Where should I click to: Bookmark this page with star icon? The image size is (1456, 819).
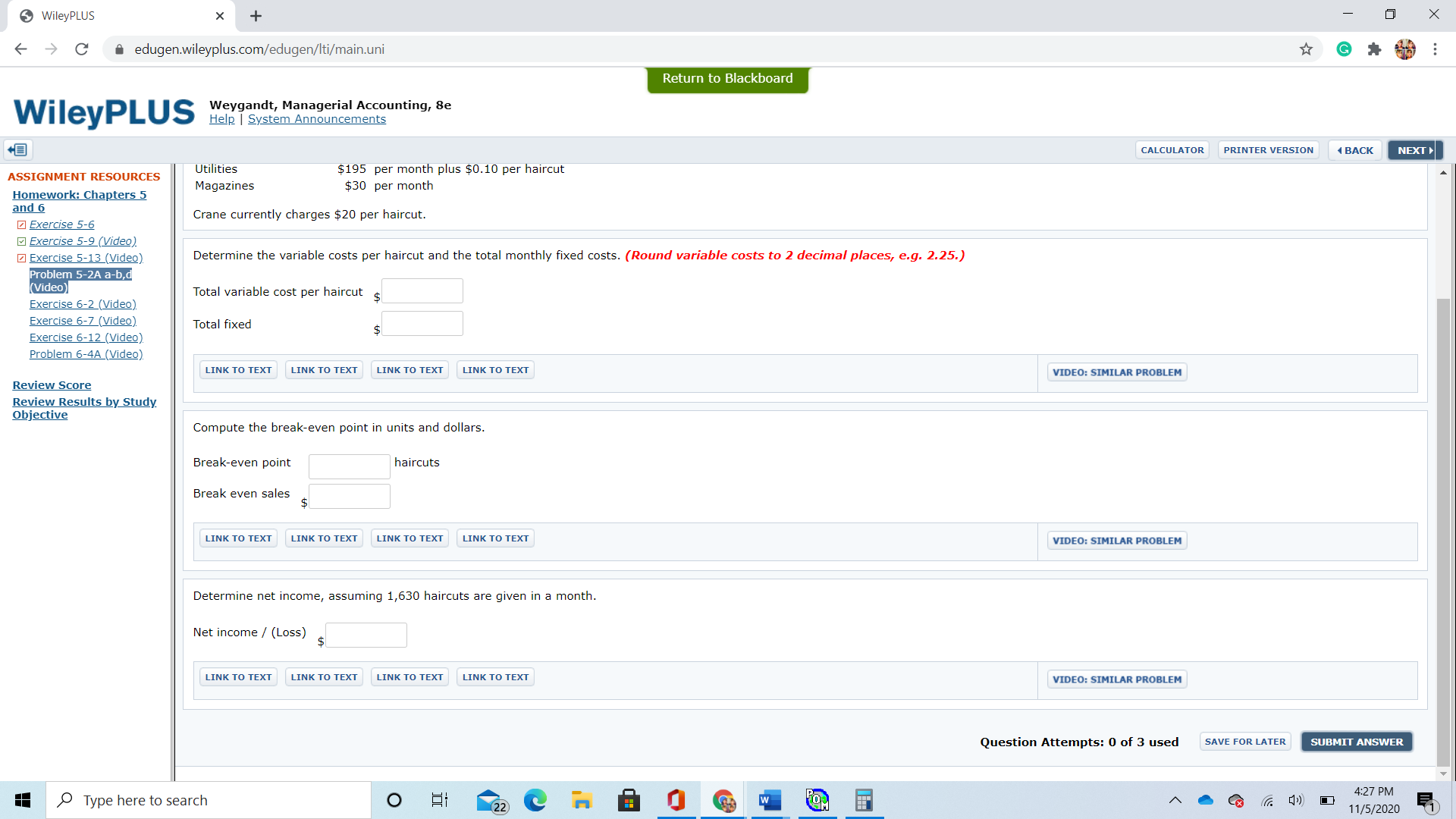1306,49
